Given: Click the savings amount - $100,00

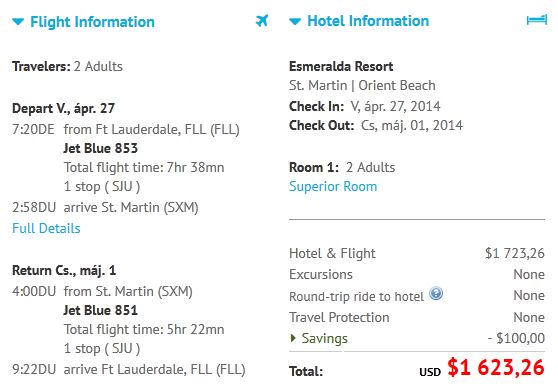Looking at the screenshot, I should click(x=516, y=338).
